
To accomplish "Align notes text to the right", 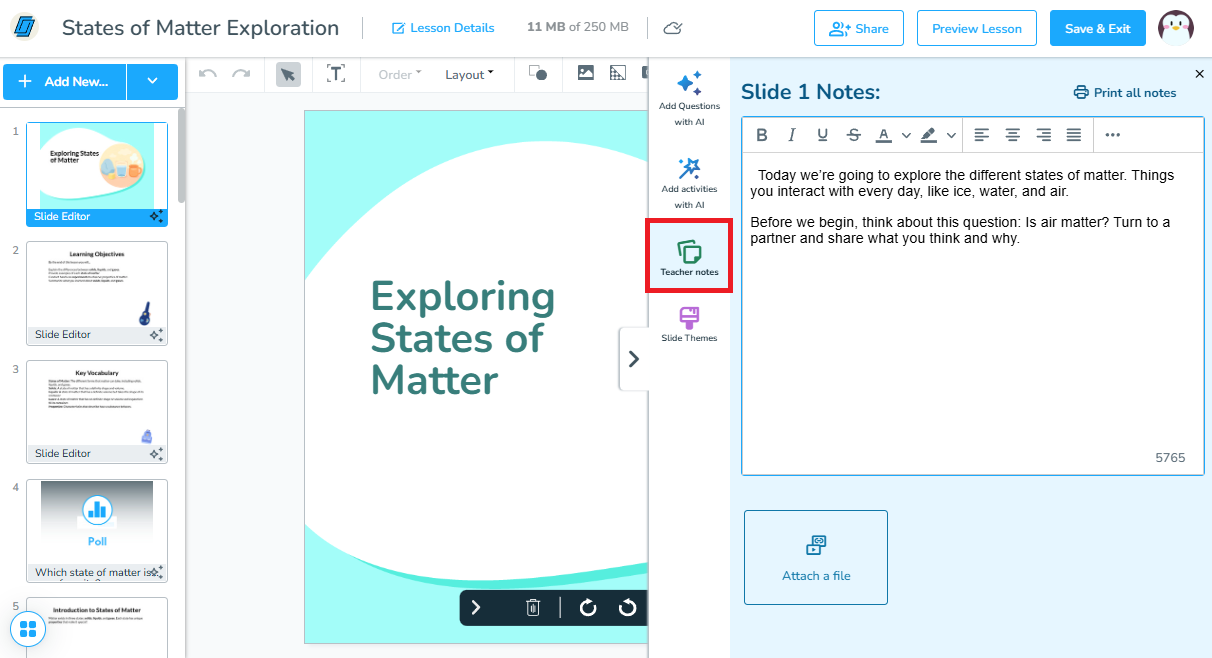I will pyautogui.click(x=1044, y=135).
